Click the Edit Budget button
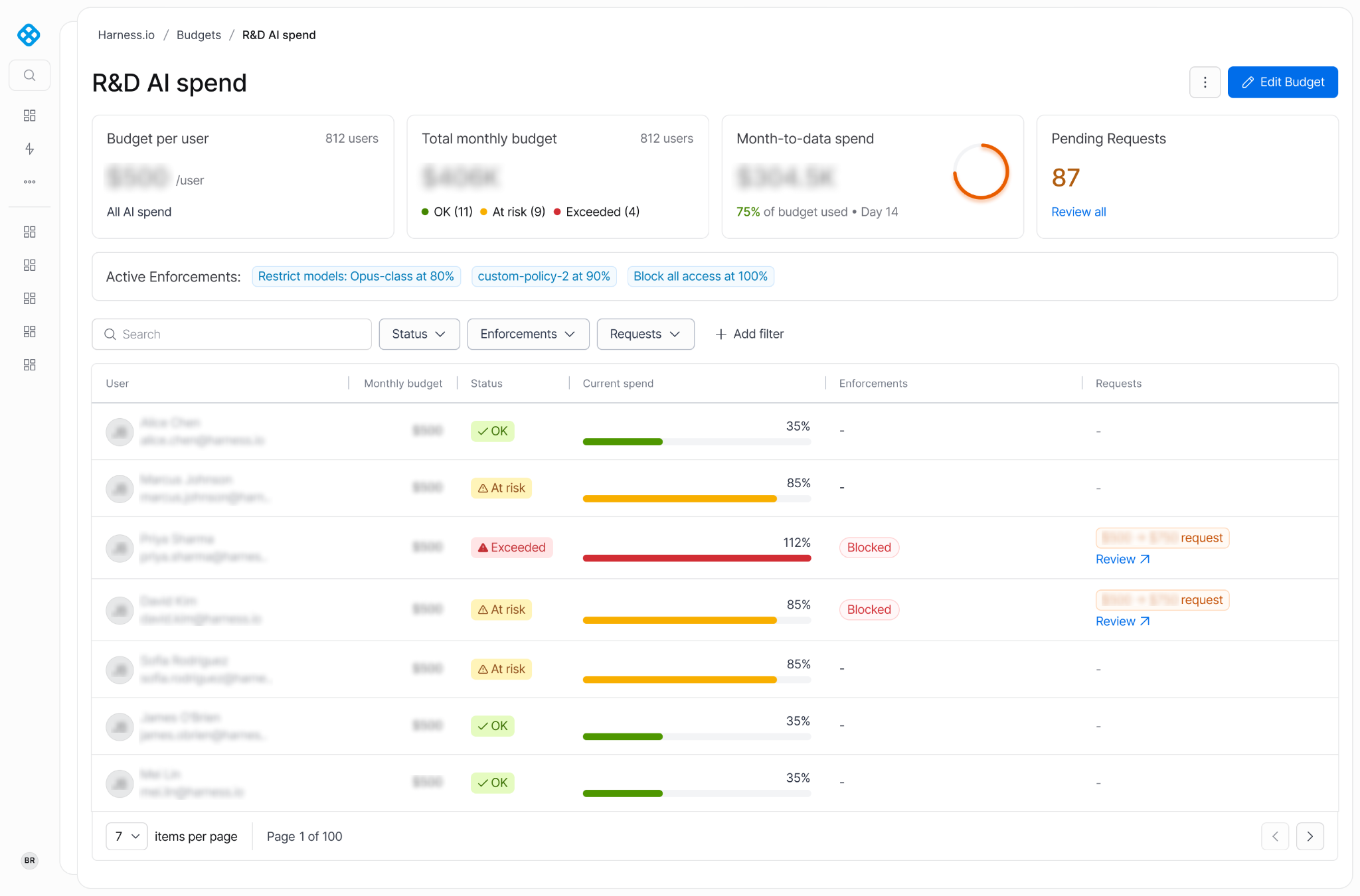This screenshot has width=1360, height=896. pyautogui.click(x=1282, y=82)
